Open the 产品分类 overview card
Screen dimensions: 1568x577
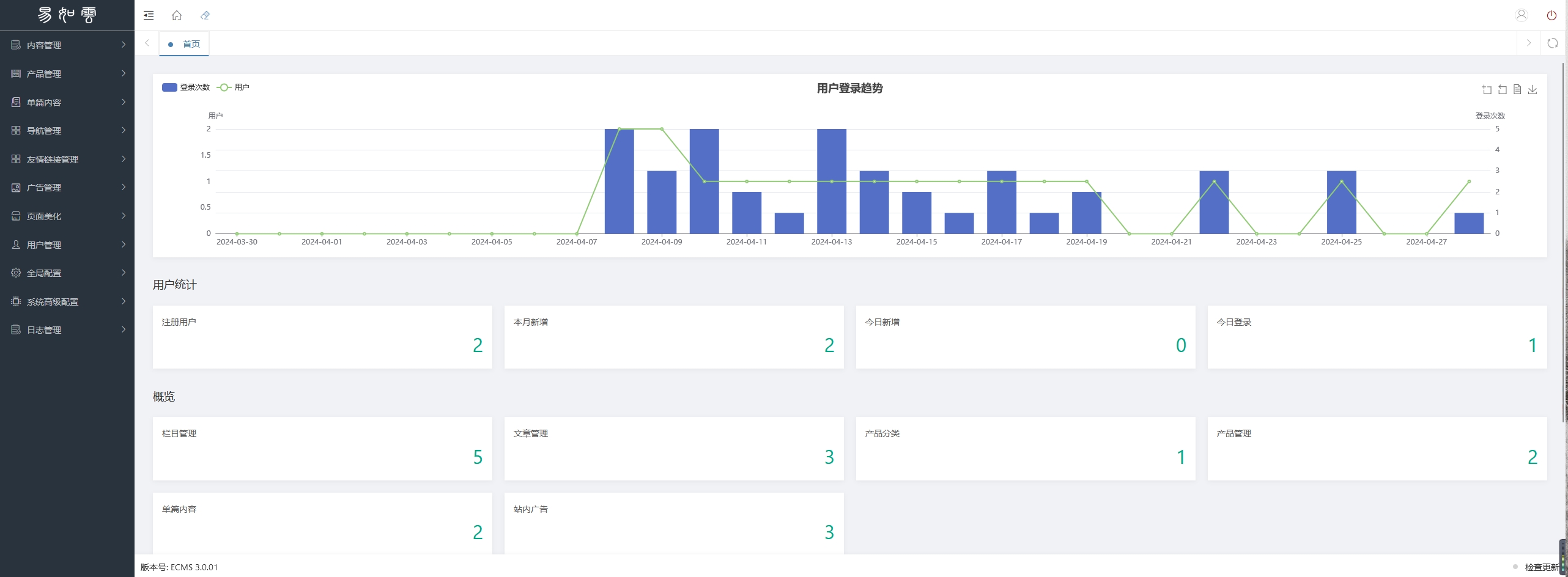1026,449
